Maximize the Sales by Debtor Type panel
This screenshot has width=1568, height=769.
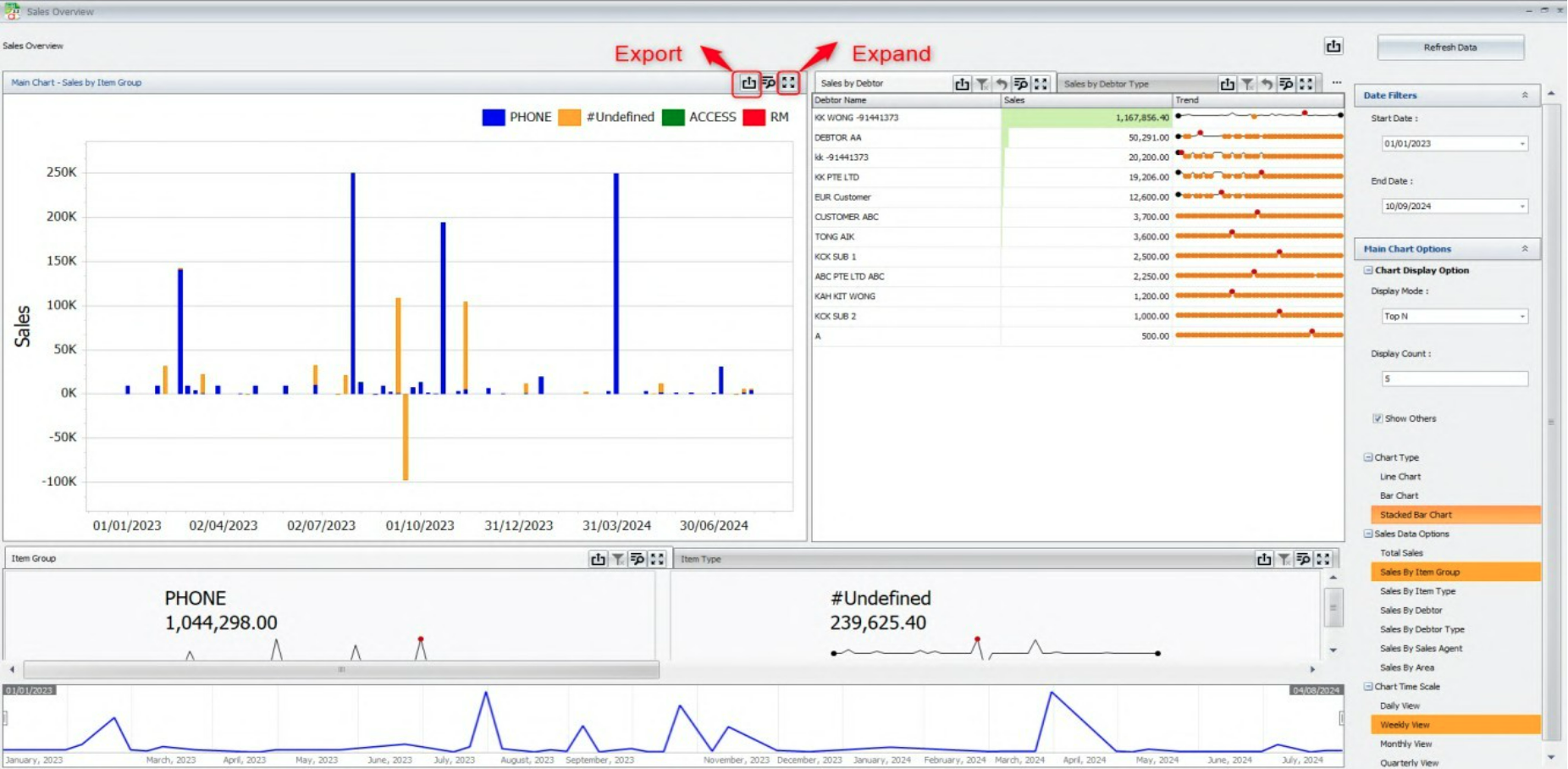click(1306, 84)
